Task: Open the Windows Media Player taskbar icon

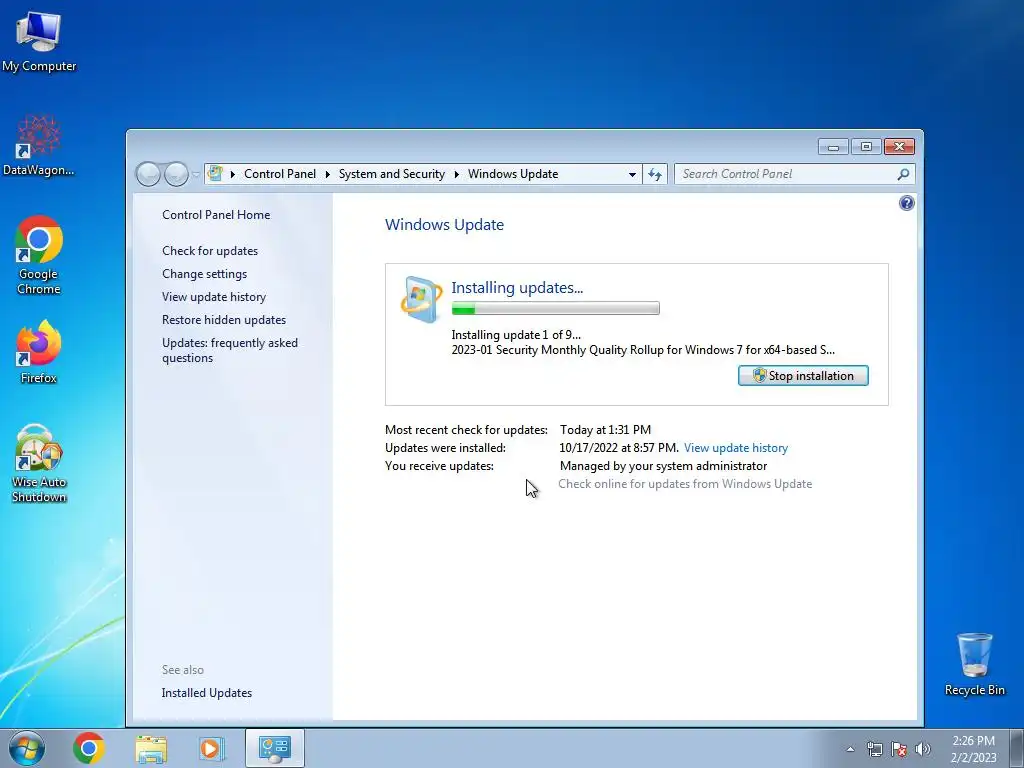Action: coord(211,748)
